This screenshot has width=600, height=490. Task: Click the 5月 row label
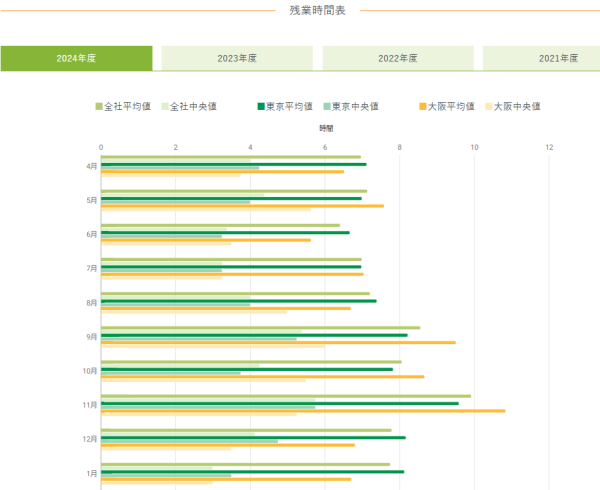tap(92, 200)
